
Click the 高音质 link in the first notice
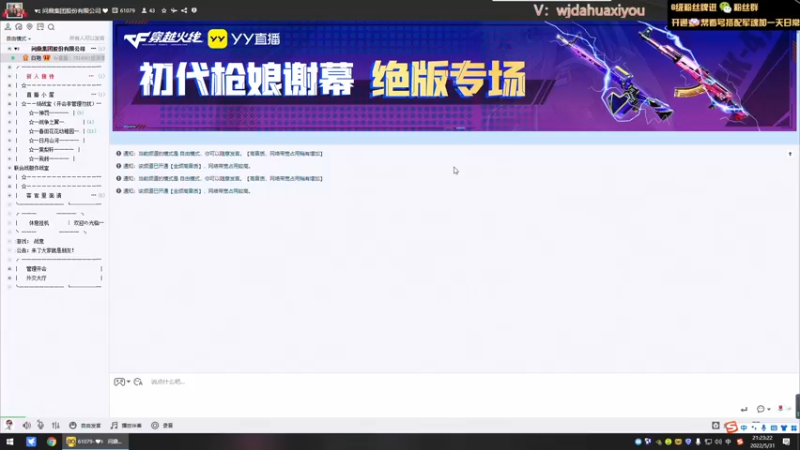point(256,154)
